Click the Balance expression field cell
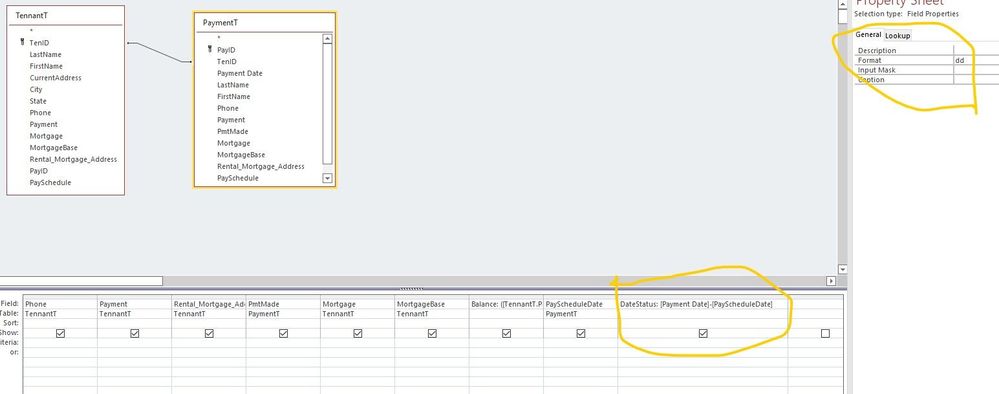The width and height of the screenshot is (999, 394). pyautogui.click(x=507, y=304)
